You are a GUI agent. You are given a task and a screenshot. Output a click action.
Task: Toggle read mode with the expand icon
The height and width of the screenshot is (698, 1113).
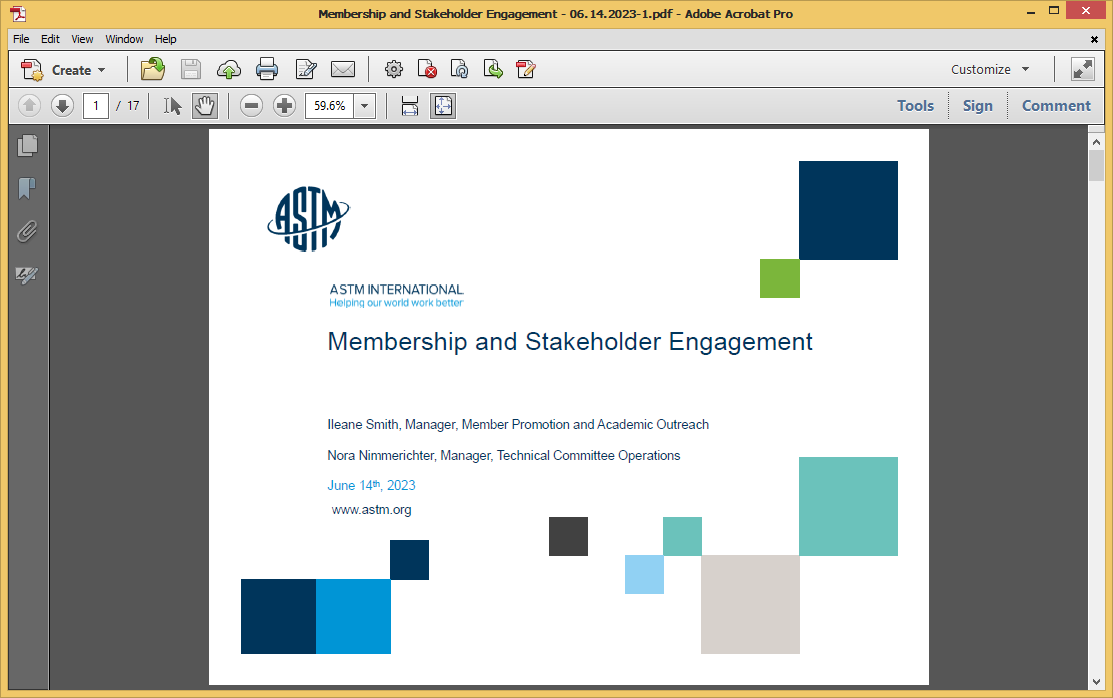pos(1082,70)
